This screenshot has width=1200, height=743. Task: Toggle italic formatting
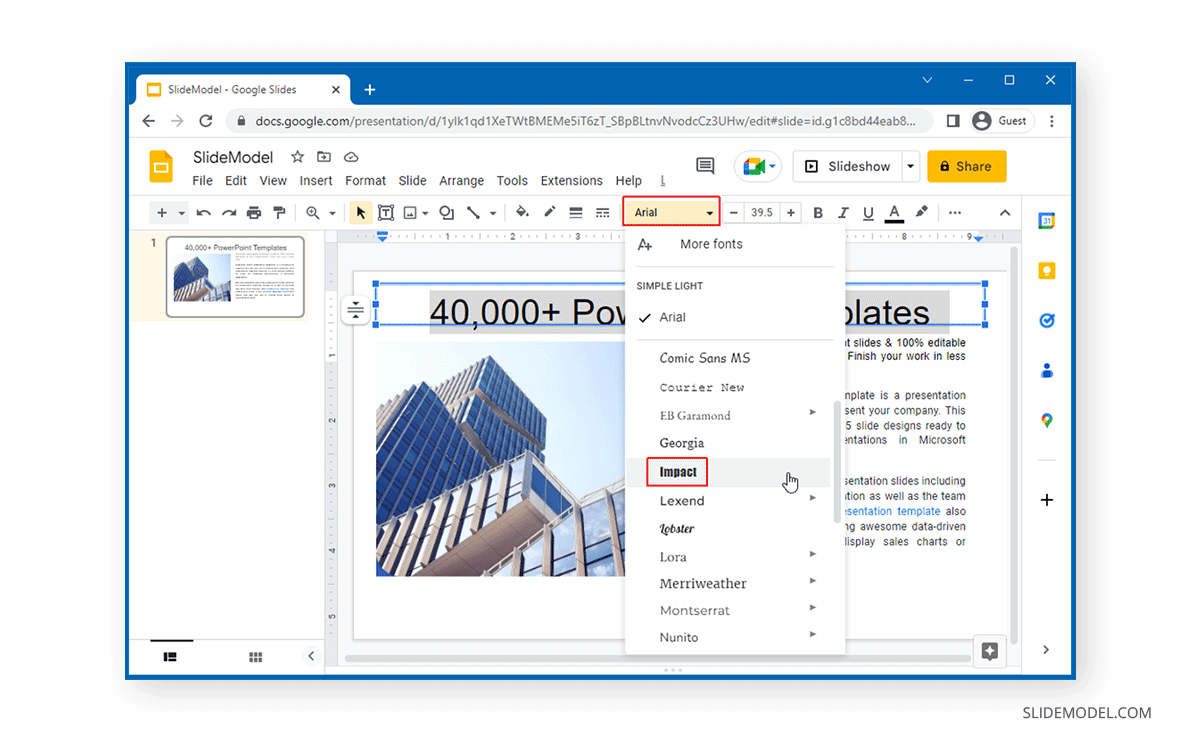pyautogui.click(x=843, y=213)
